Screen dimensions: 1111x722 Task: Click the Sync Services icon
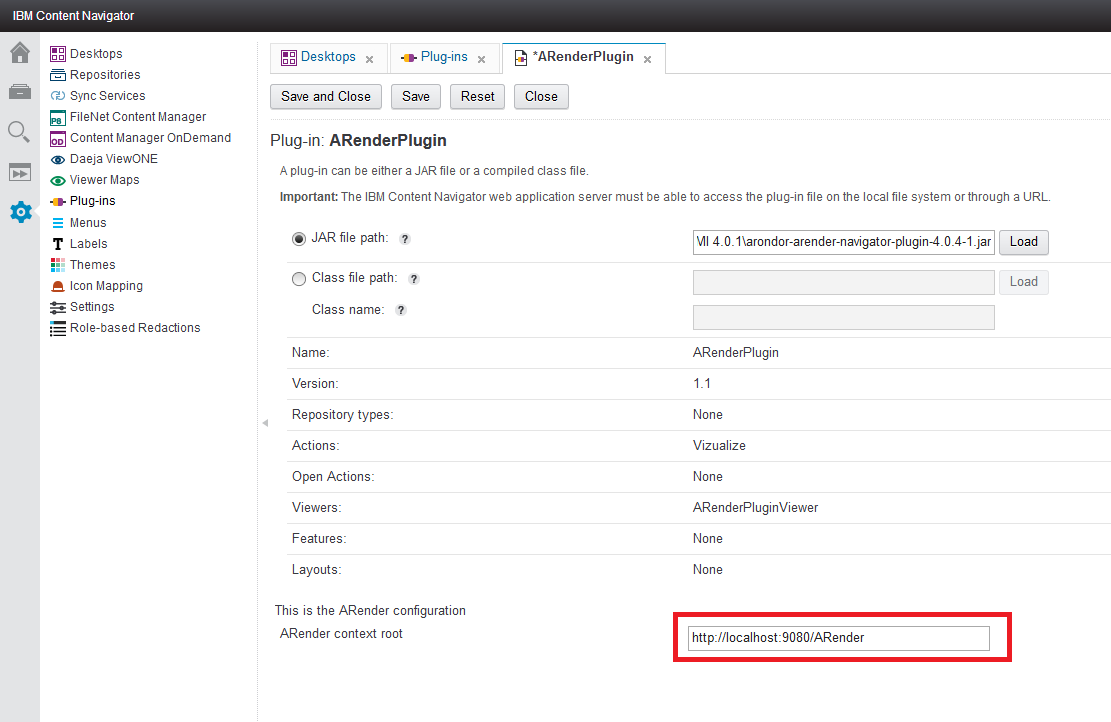(58, 96)
